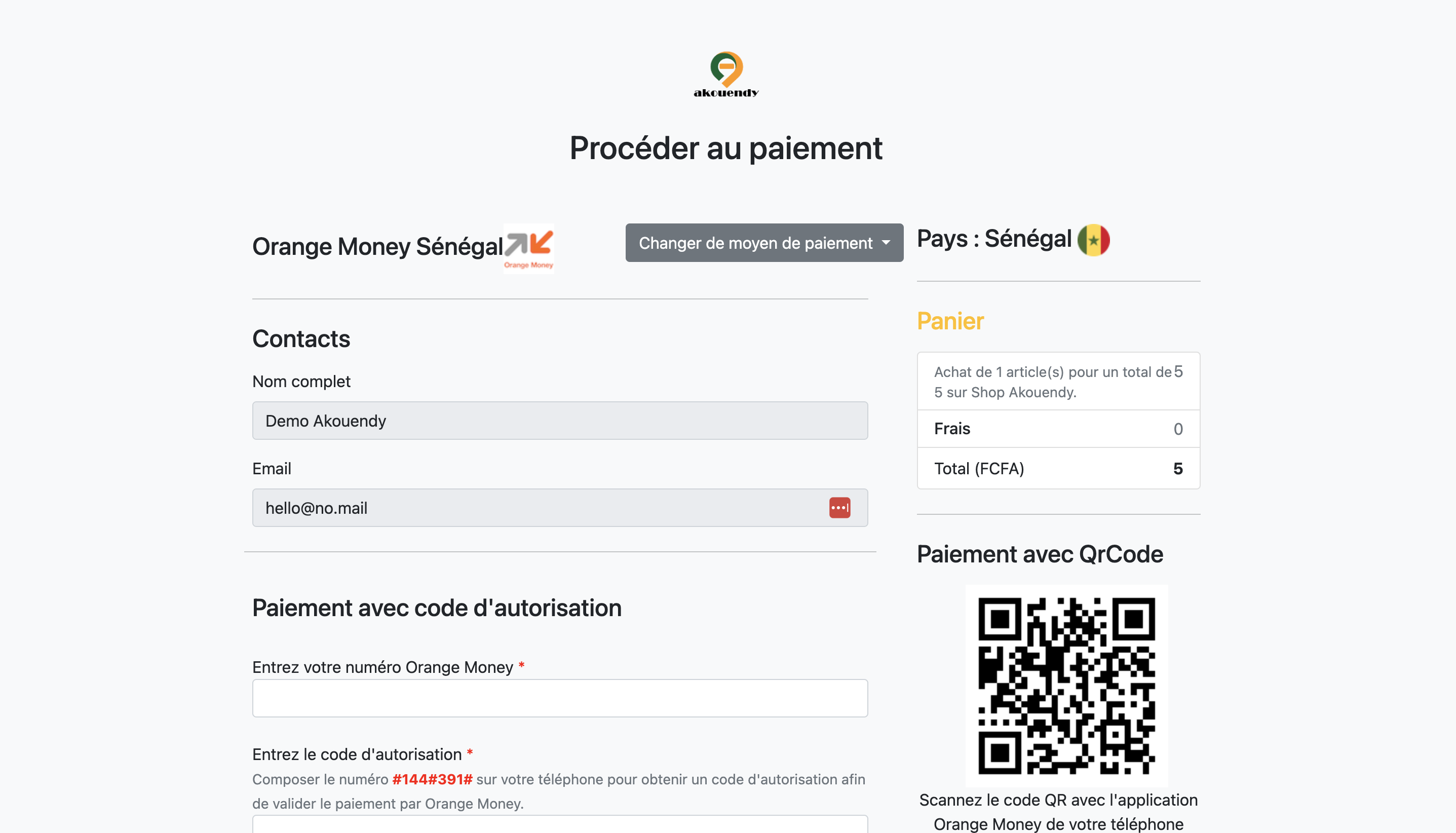The image size is (1456, 833).
Task: Click the dropdown caret on payment method button
Action: pyautogui.click(x=886, y=243)
